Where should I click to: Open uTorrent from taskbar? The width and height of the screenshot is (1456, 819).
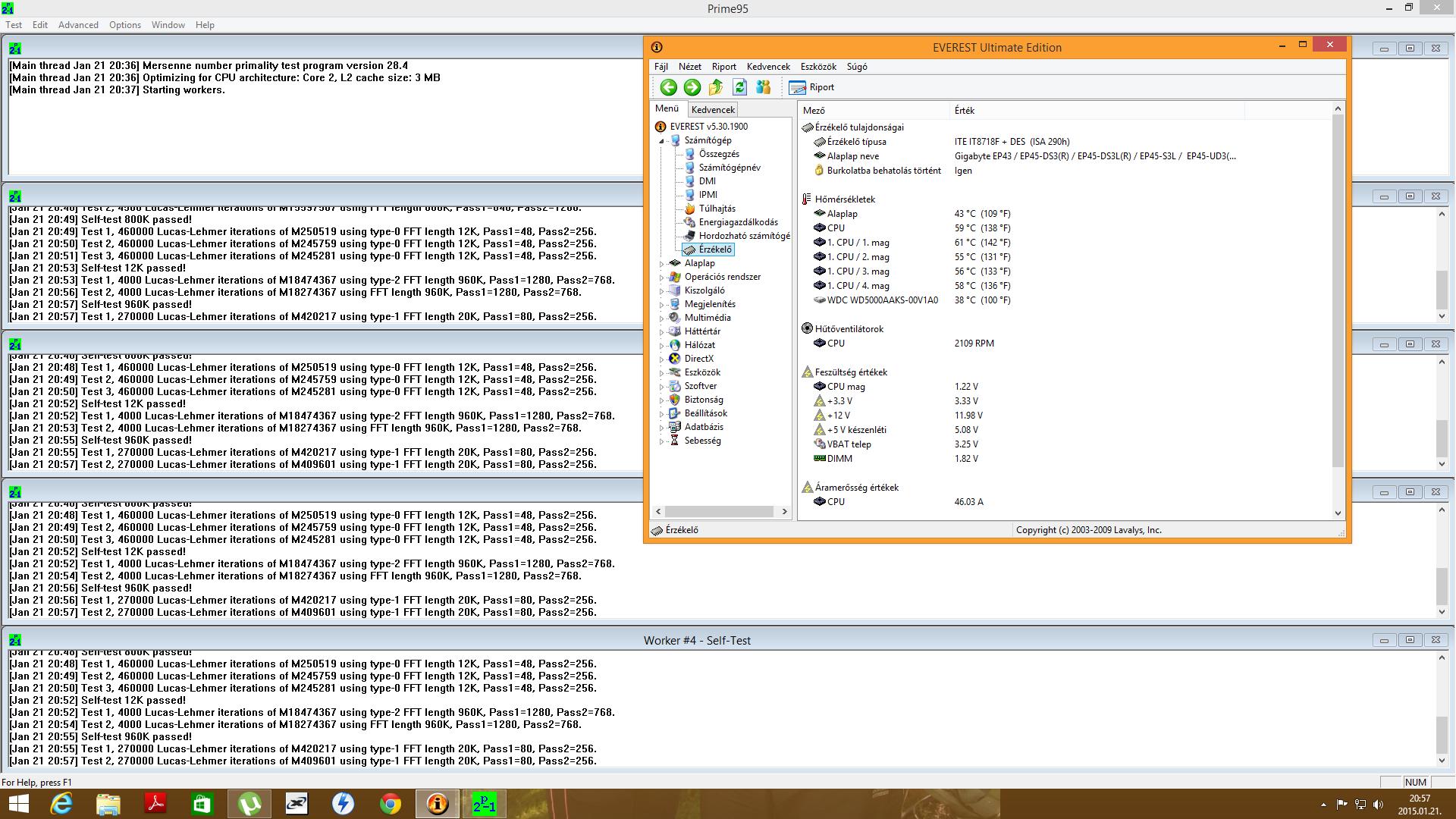click(x=249, y=804)
